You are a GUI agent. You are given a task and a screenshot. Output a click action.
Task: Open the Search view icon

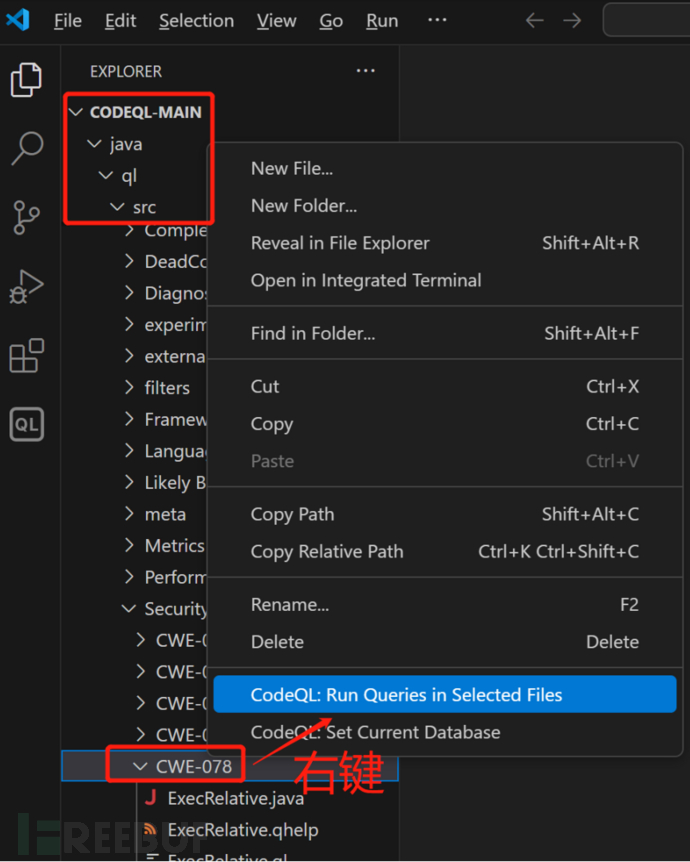point(27,148)
